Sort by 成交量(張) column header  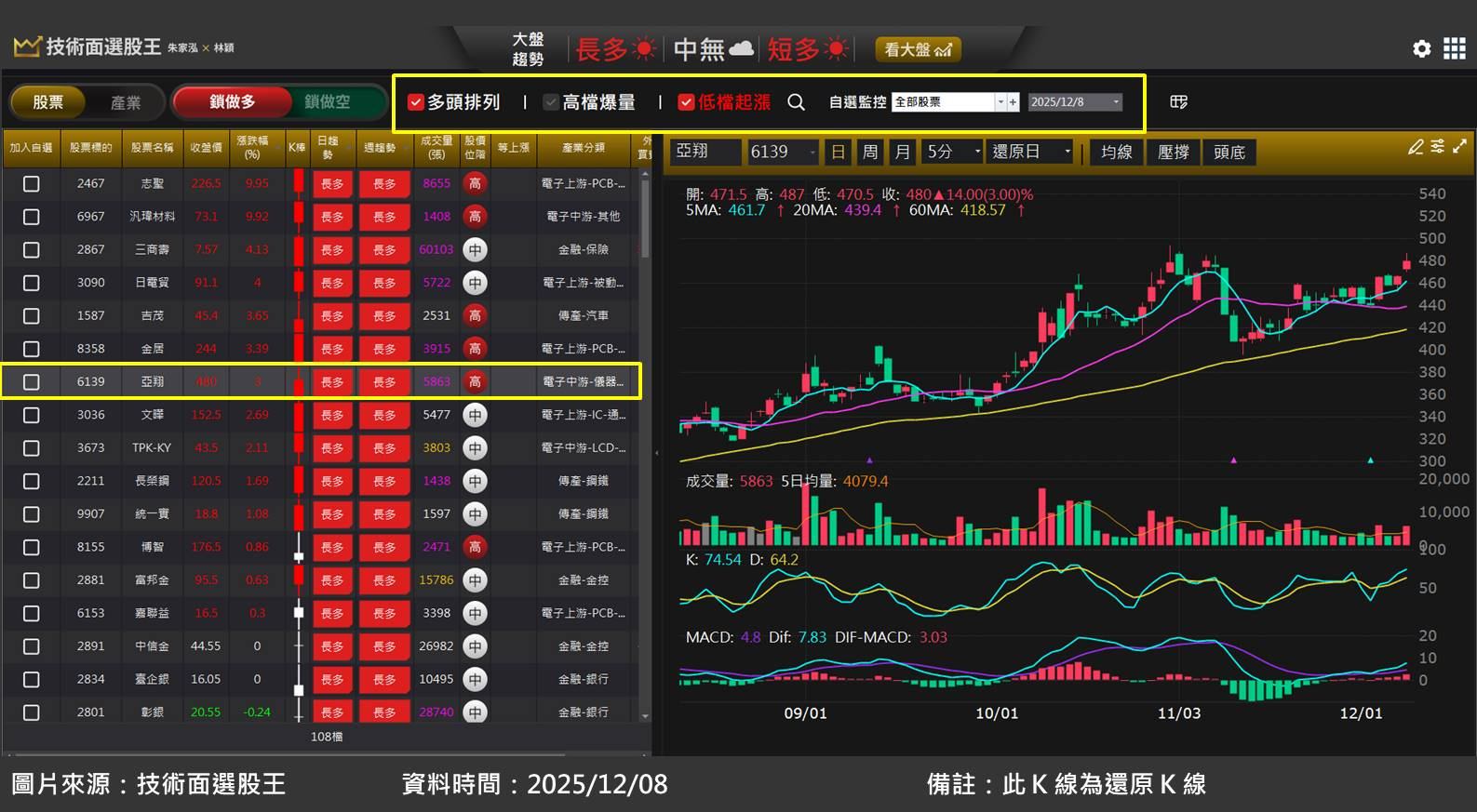point(436,148)
